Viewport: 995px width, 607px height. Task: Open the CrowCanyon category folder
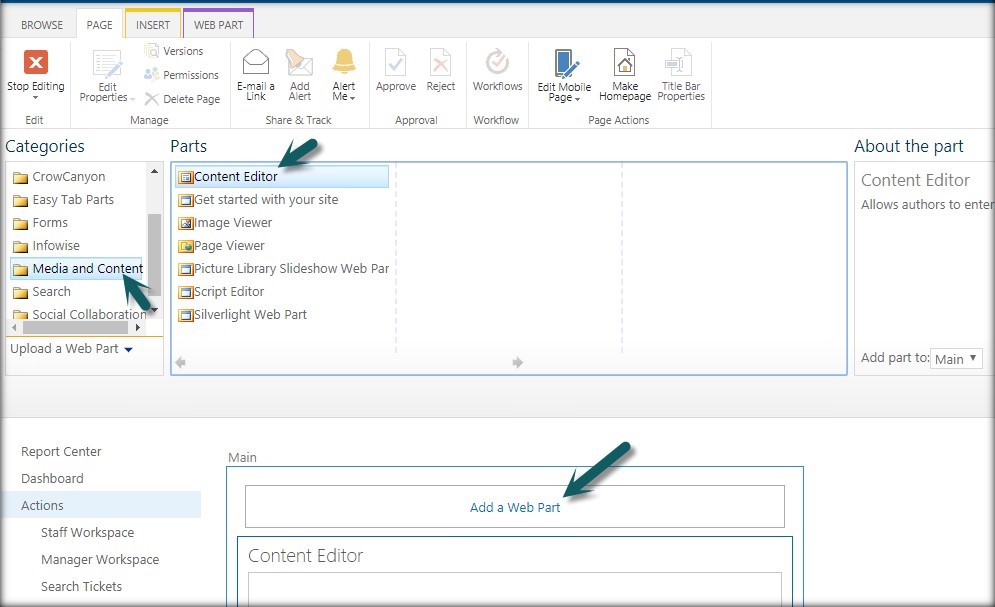point(59,177)
